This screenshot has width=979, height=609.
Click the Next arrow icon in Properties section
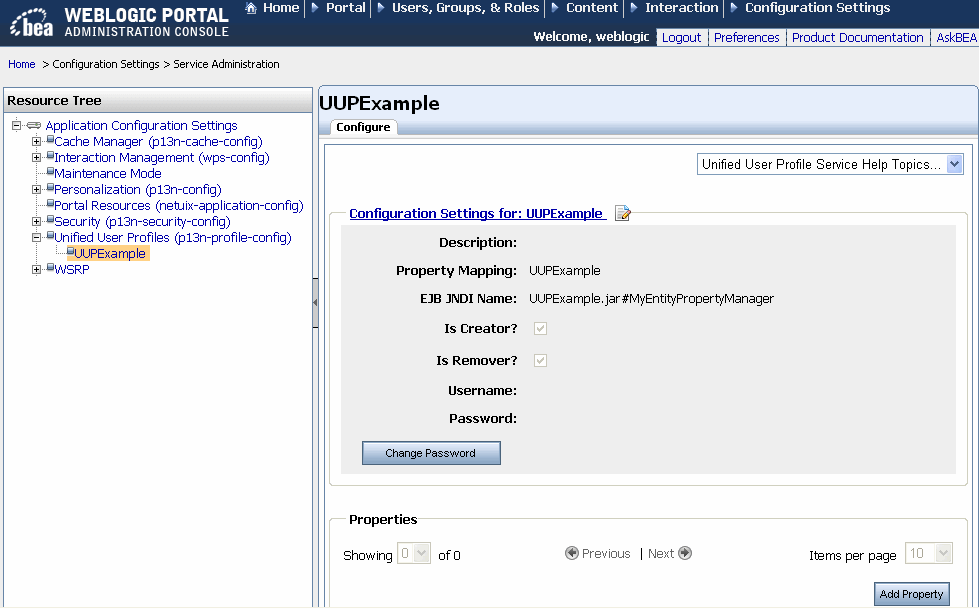tap(686, 553)
